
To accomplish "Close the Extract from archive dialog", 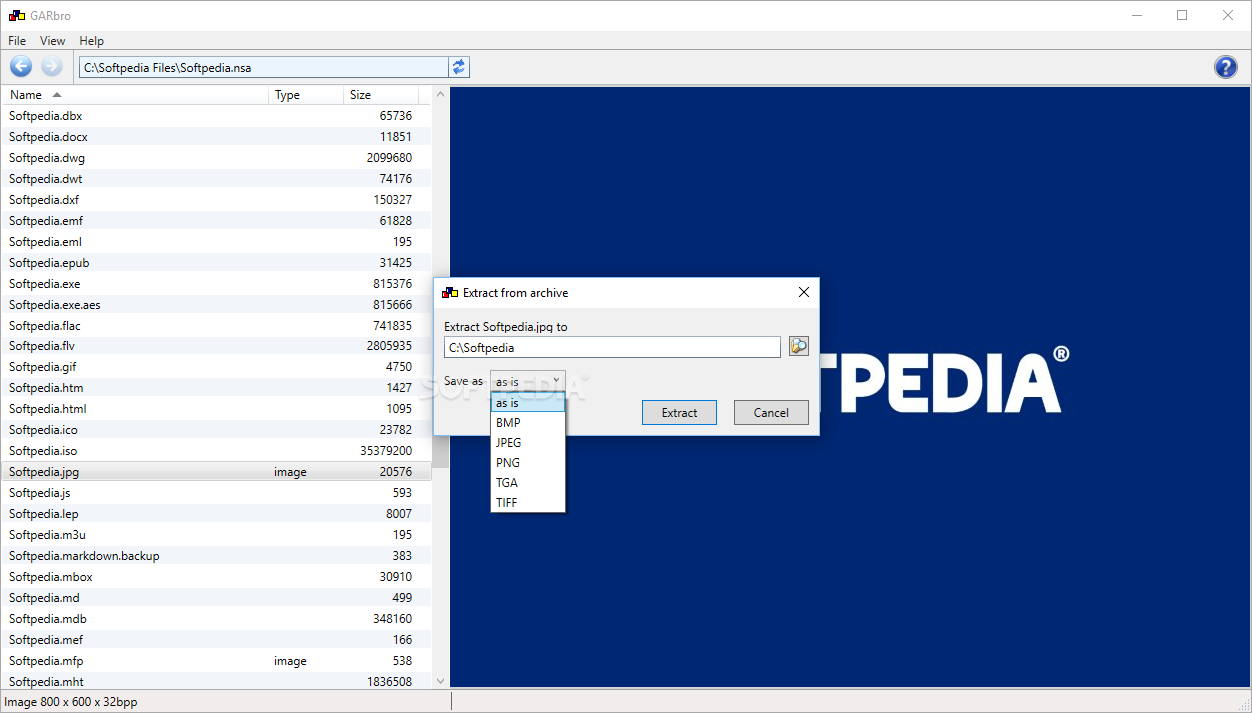I will pos(803,292).
